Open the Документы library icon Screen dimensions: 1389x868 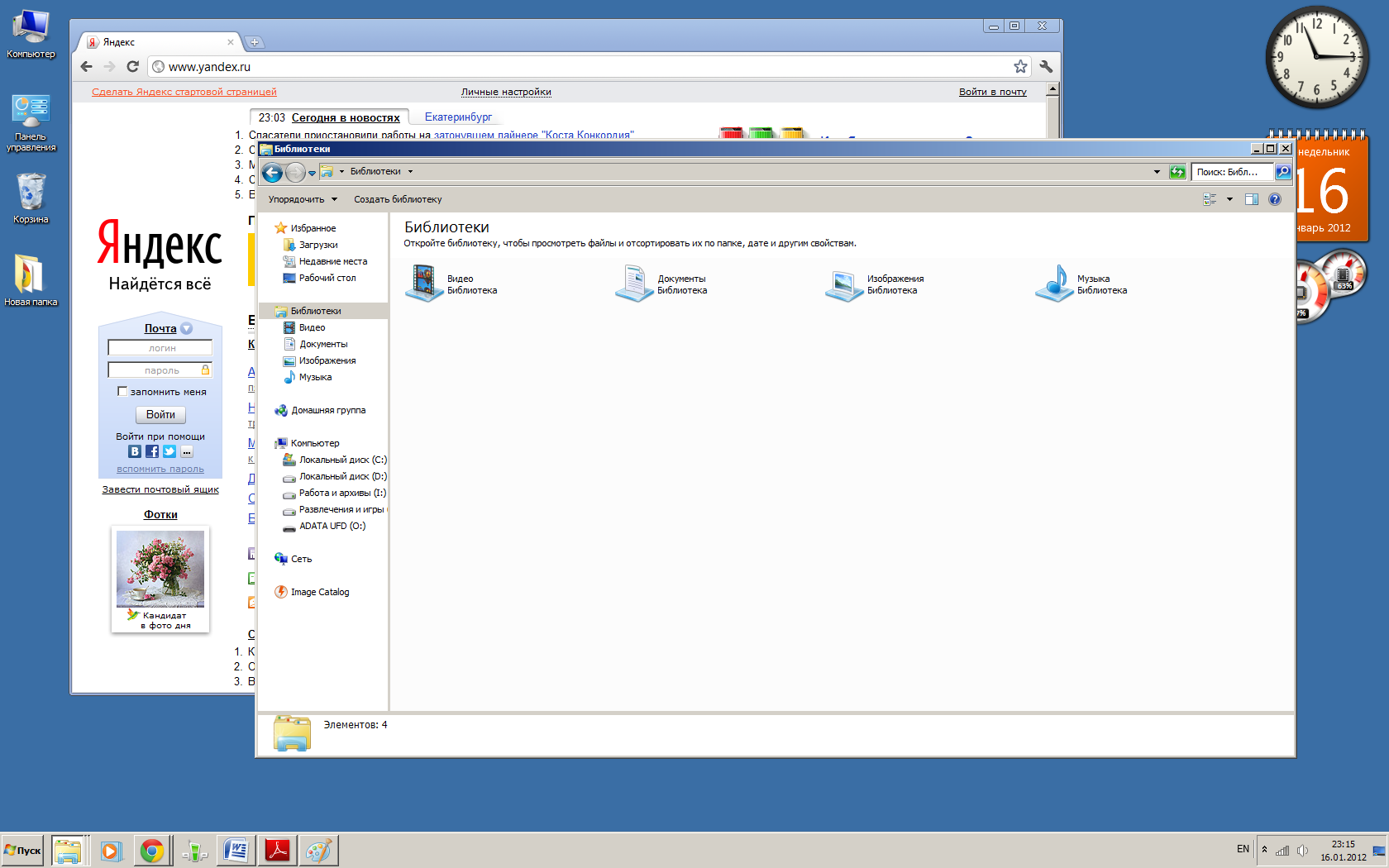pyautogui.click(x=634, y=283)
